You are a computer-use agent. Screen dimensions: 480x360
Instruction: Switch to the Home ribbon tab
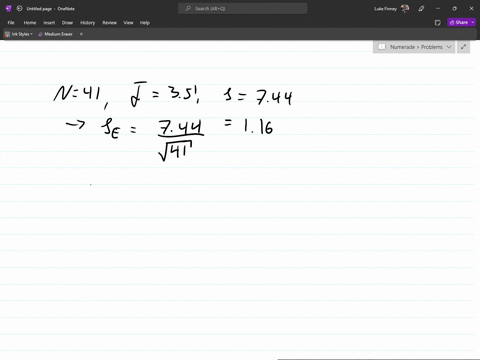[30, 23]
